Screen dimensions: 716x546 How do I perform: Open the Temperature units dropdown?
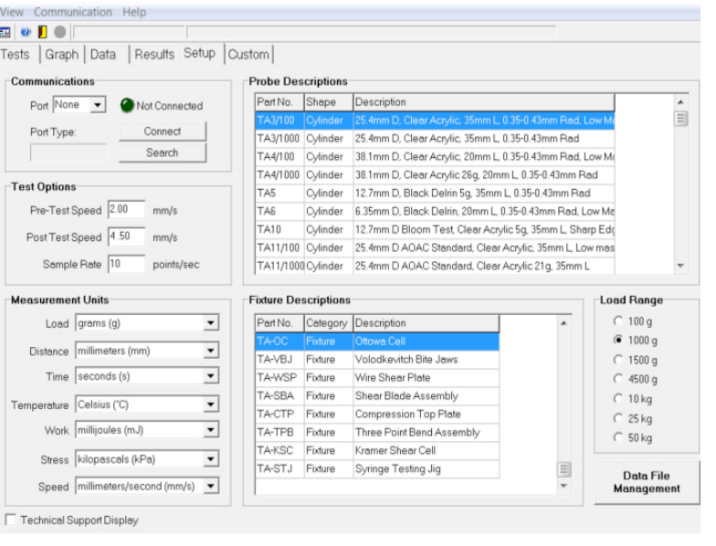pyautogui.click(x=210, y=406)
